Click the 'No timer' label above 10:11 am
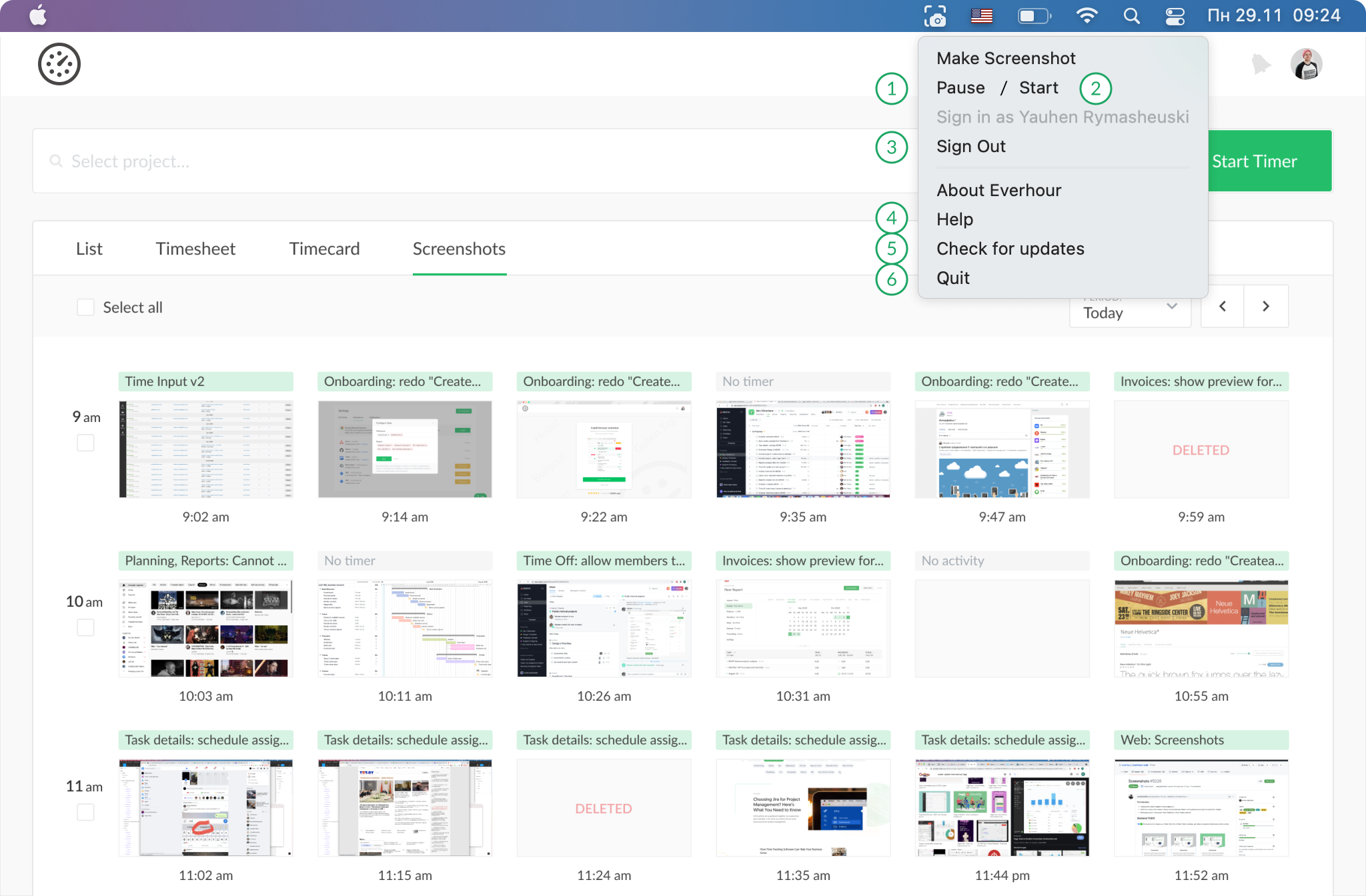 coord(405,561)
